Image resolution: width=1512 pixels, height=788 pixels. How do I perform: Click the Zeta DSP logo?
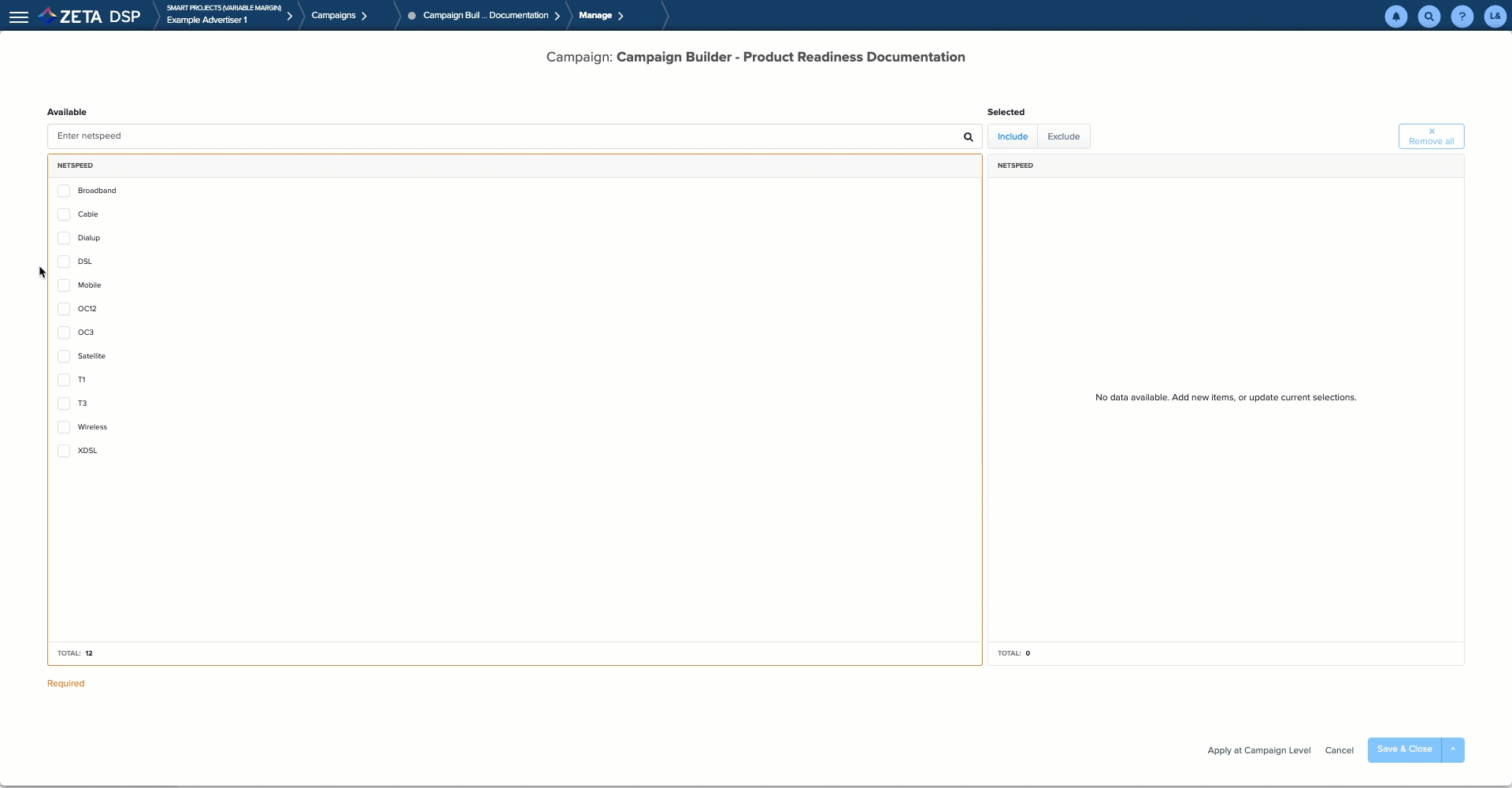click(90, 17)
